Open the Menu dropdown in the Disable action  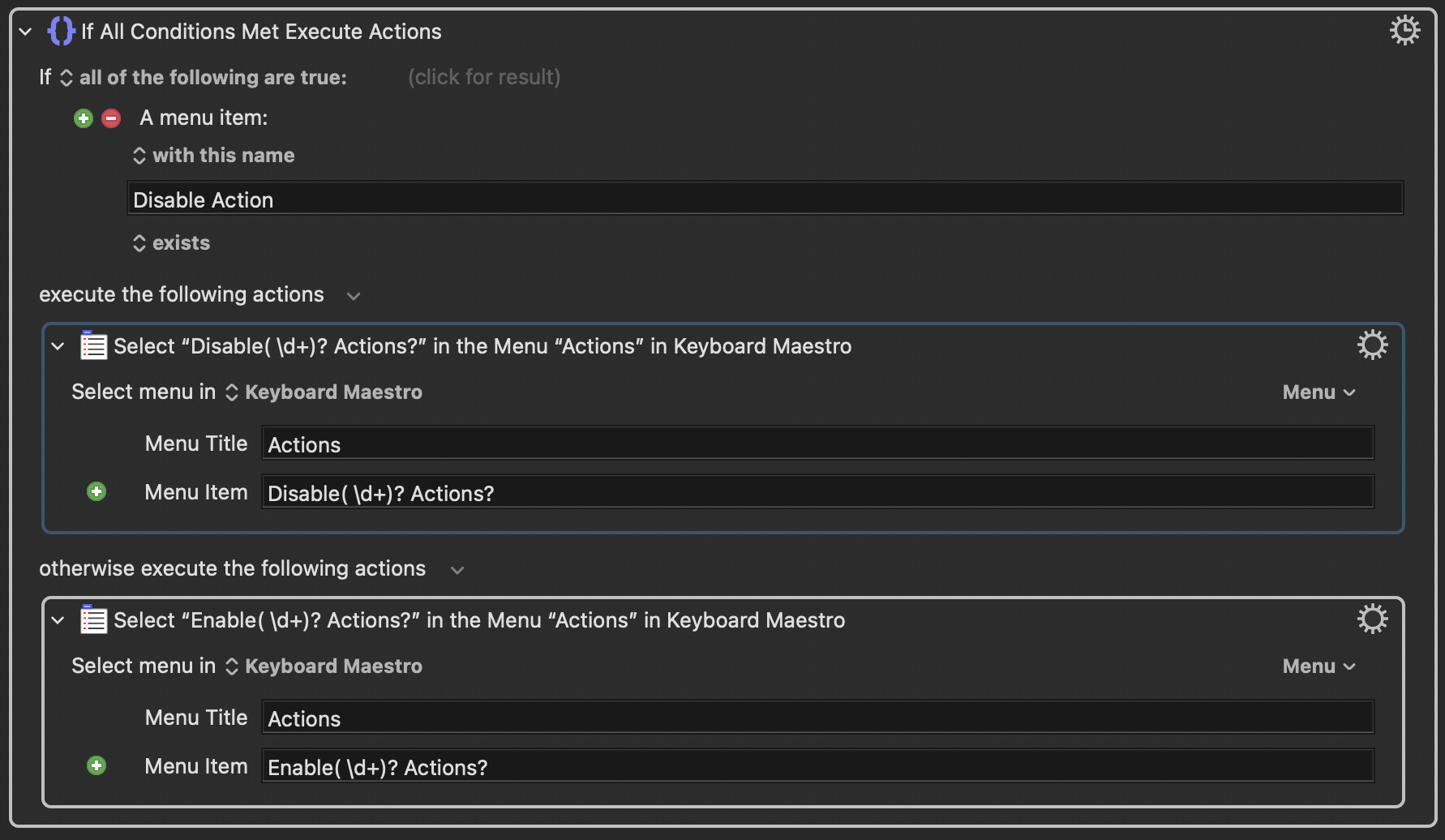1319,392
